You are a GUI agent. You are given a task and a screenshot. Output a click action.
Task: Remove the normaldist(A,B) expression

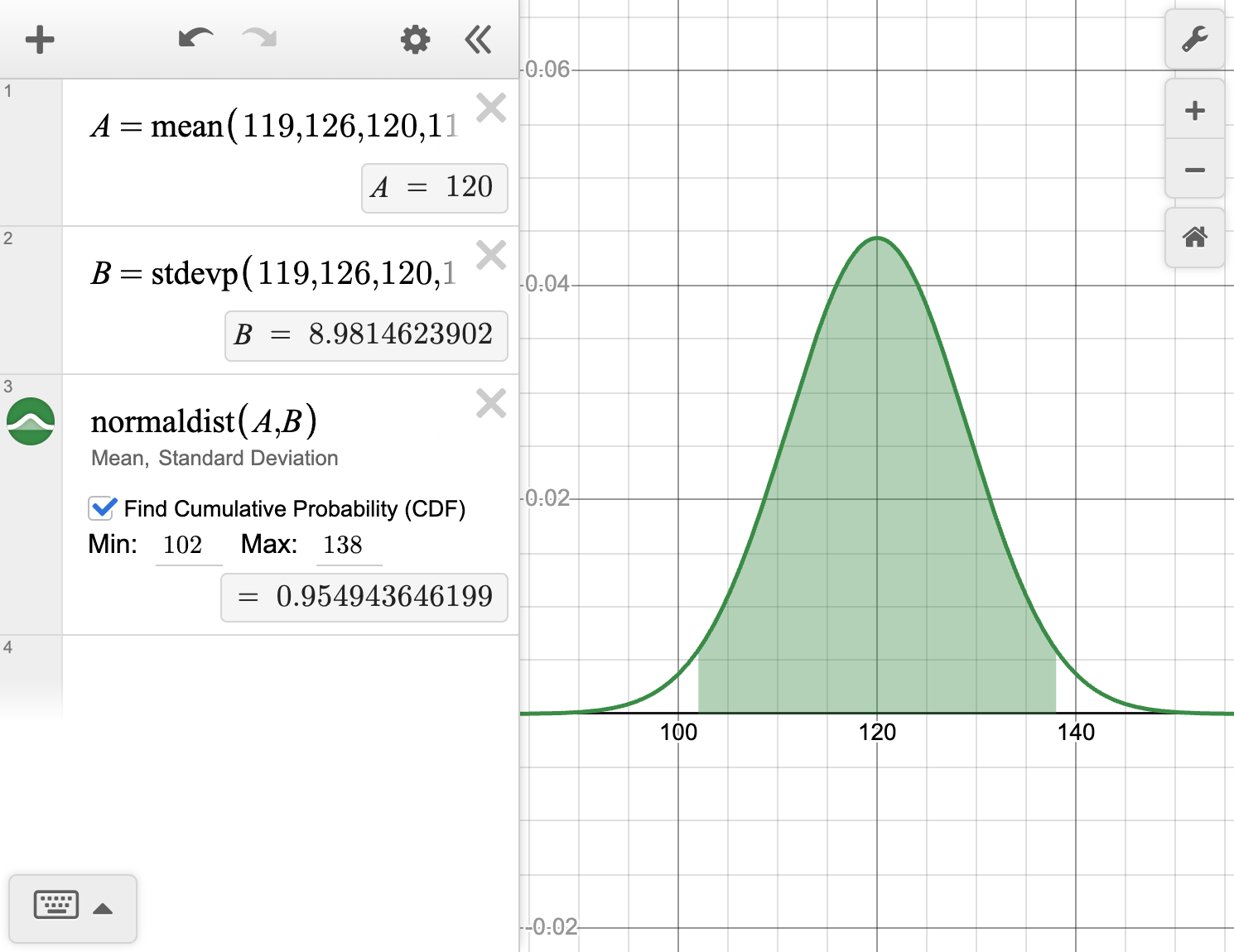[x=491, y=403]
